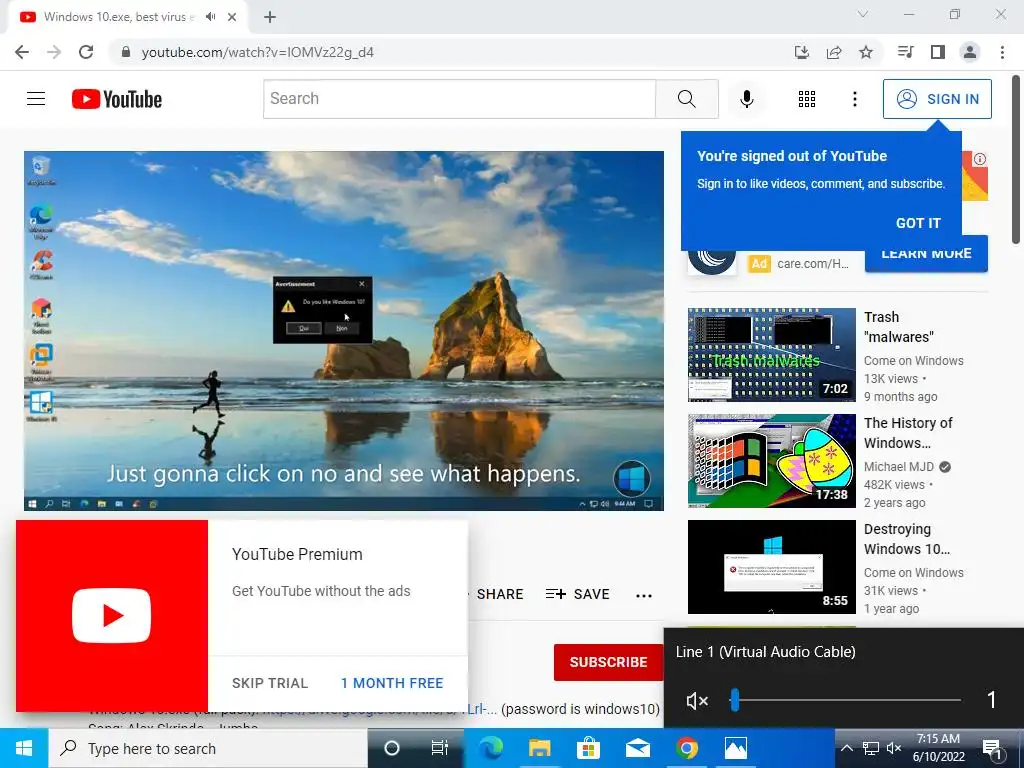Viewport: 1024px width, 768px height.
Task: Open Mail app from taskbar
Action: click(637, 748)
